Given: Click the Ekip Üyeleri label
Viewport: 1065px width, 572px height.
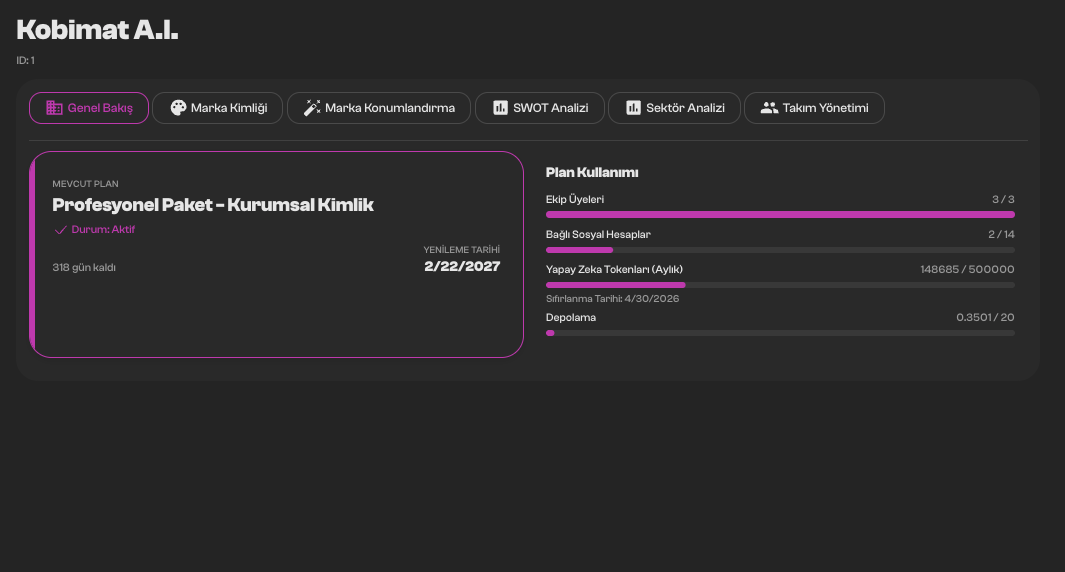Looking at the screenshot, I should (575, 200).
